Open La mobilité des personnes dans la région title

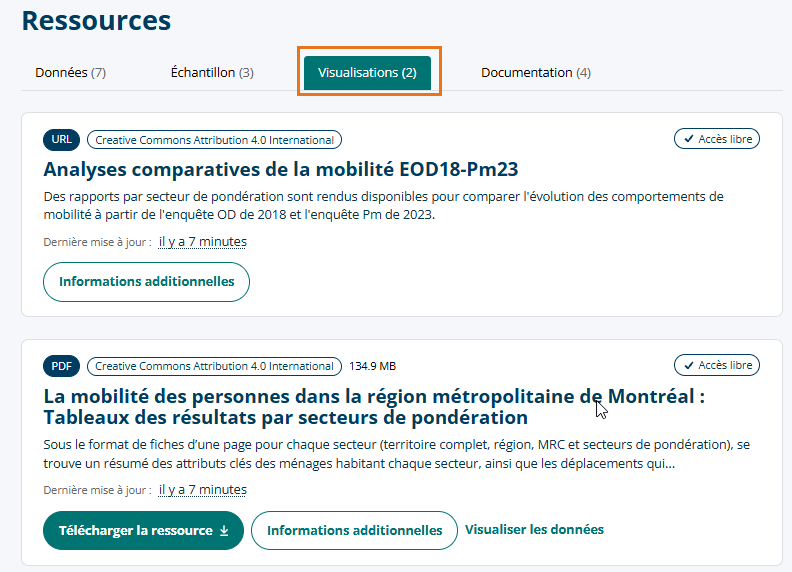tap(374, 407)
